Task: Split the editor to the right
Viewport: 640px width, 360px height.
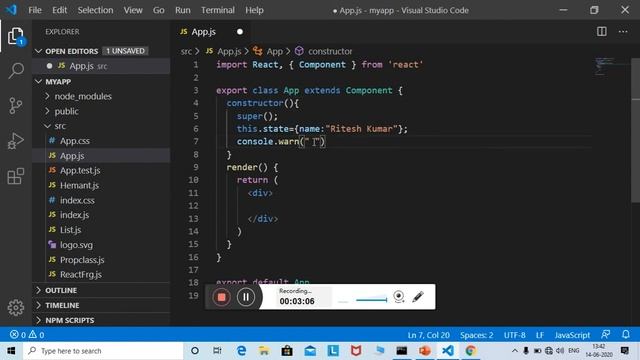Action: pyautogui.click(x=602, y=31)
